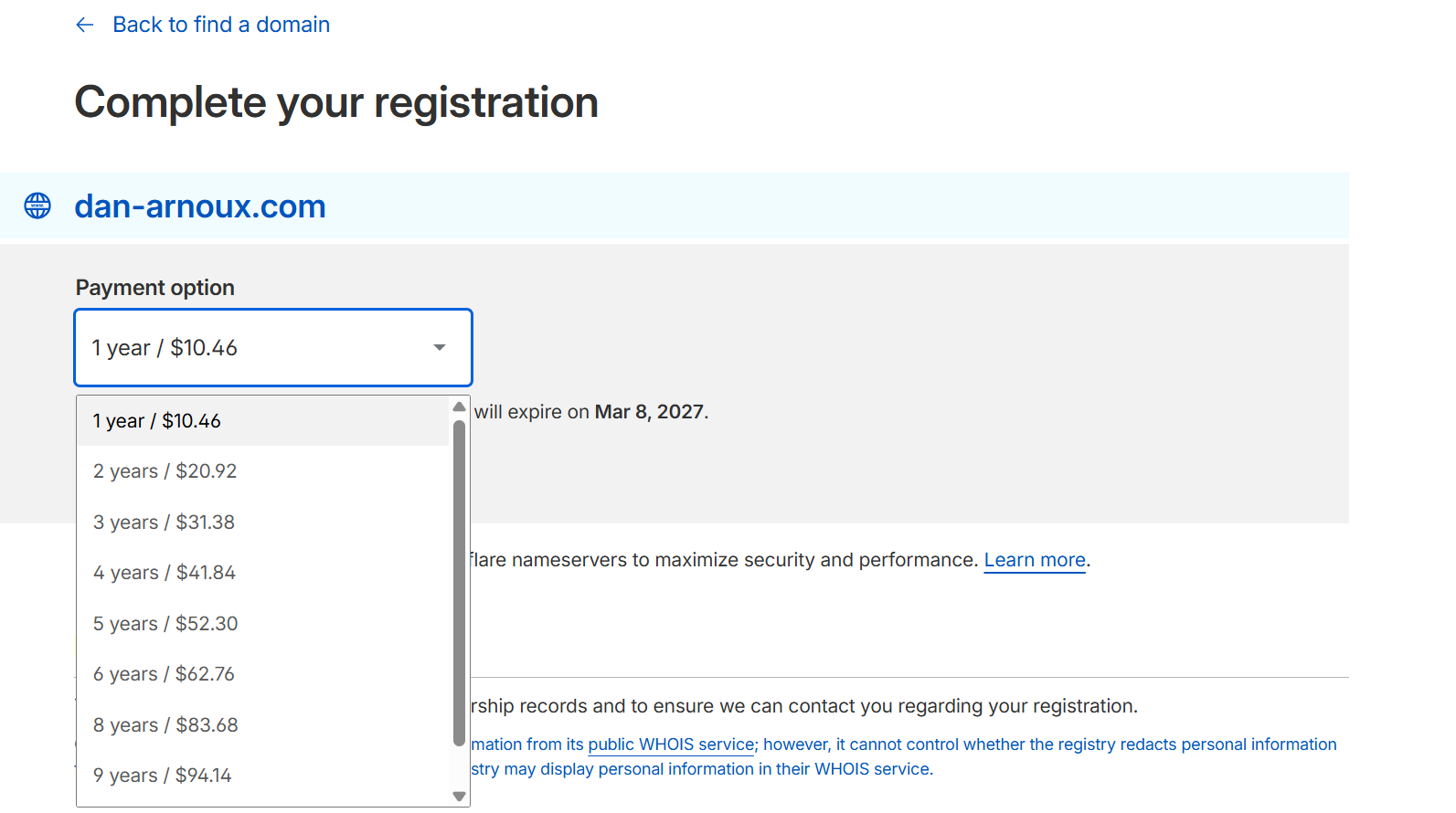Open the 'public WHOIS service' link
This screenshot has height=813, width=1456.
click(x=671, y=744)
